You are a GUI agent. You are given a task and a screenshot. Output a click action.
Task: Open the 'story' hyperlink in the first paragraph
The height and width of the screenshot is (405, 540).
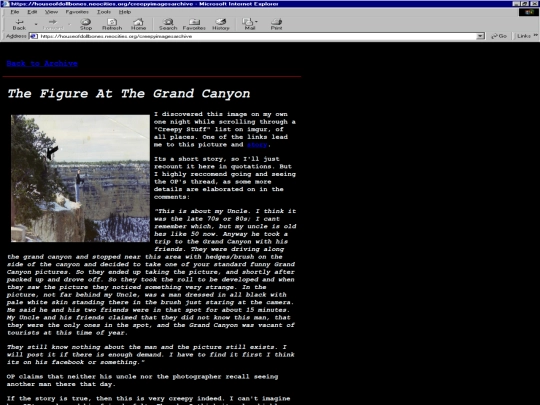click(257, 145)
